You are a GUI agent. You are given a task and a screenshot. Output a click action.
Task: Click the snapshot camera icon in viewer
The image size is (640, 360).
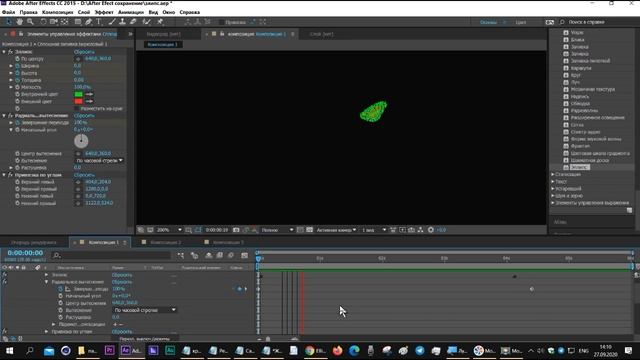[236, 230]
